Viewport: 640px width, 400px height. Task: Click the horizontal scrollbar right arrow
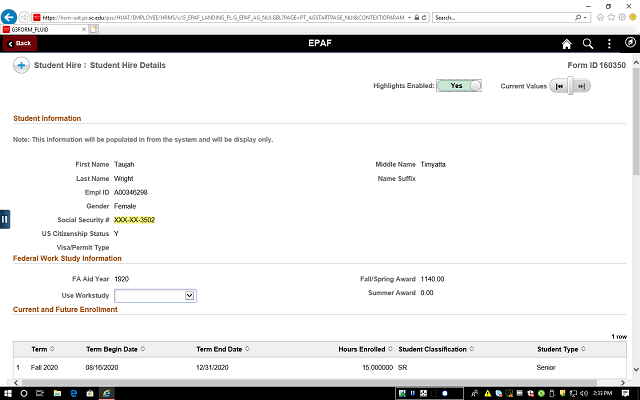pyautogui.click(x=623, y=382)
